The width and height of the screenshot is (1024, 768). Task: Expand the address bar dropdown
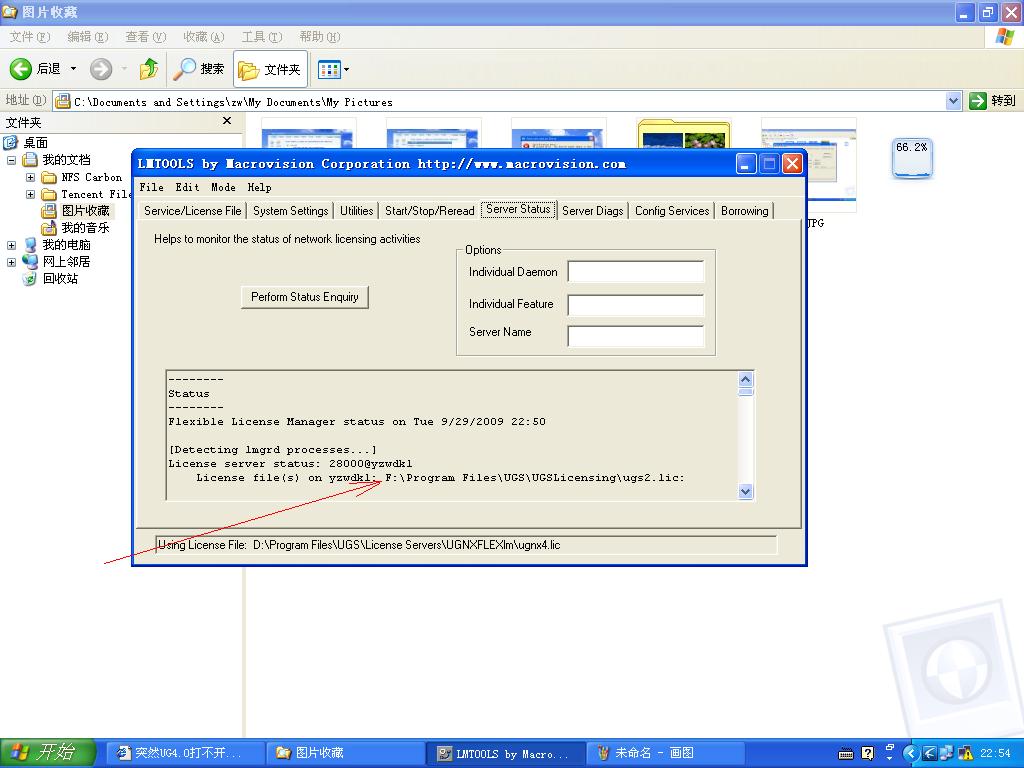click(953, 101)
